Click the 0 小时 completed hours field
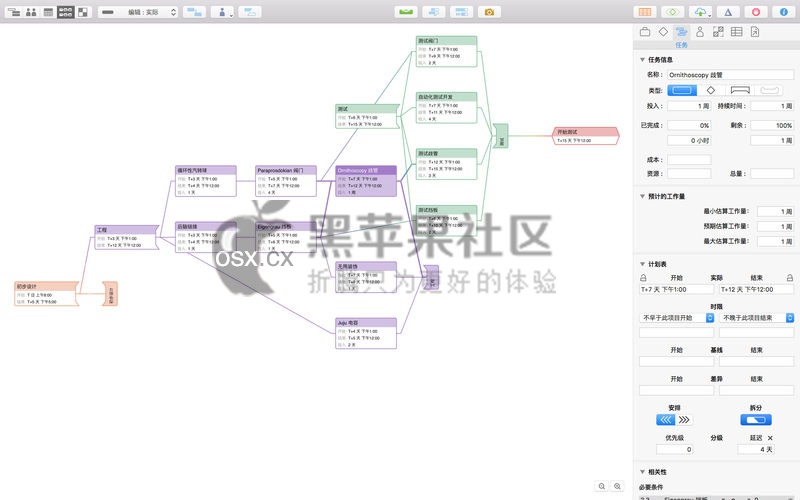 point(689,140)
